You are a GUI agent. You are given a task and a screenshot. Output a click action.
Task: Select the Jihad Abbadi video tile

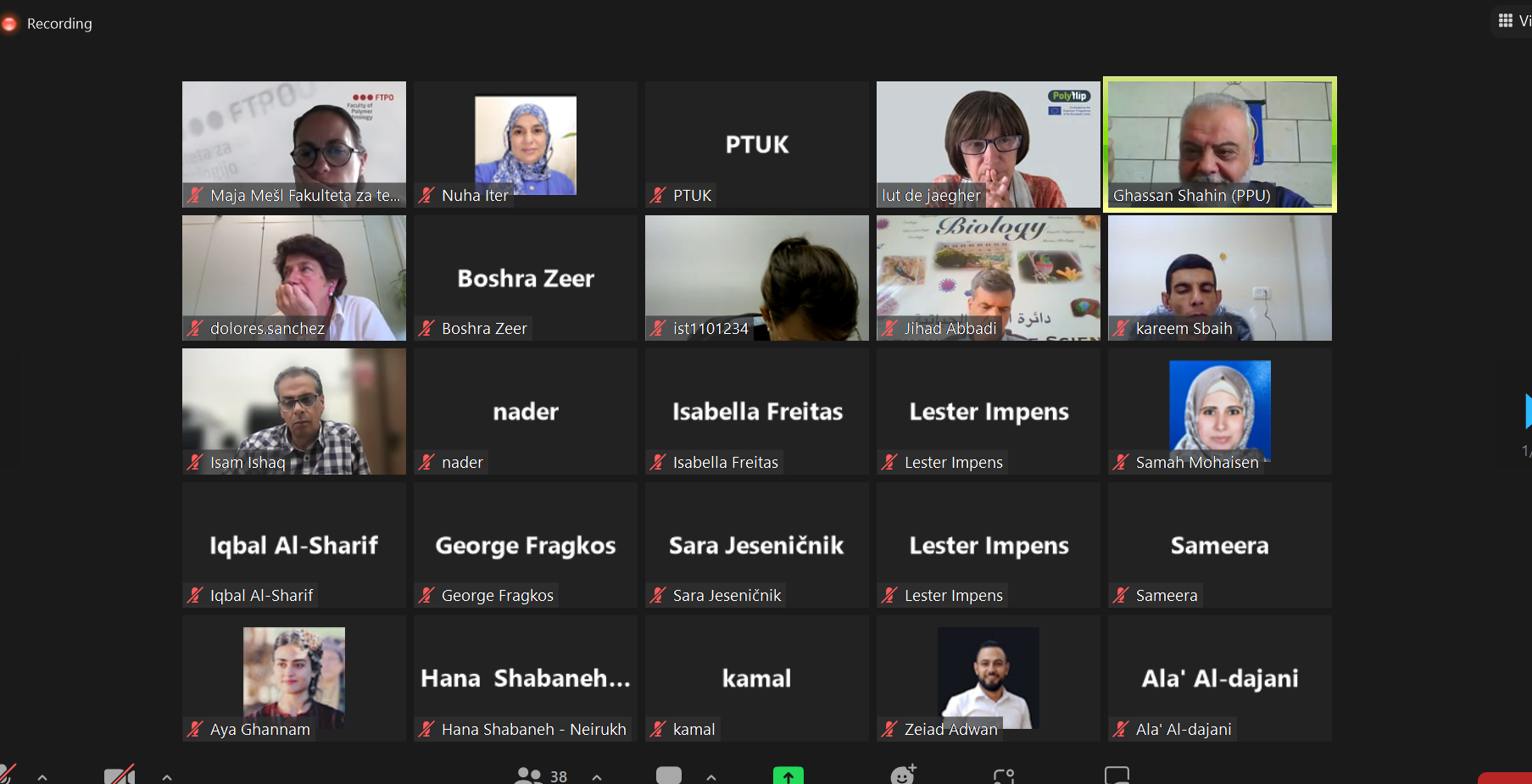(x=988, y=278)
